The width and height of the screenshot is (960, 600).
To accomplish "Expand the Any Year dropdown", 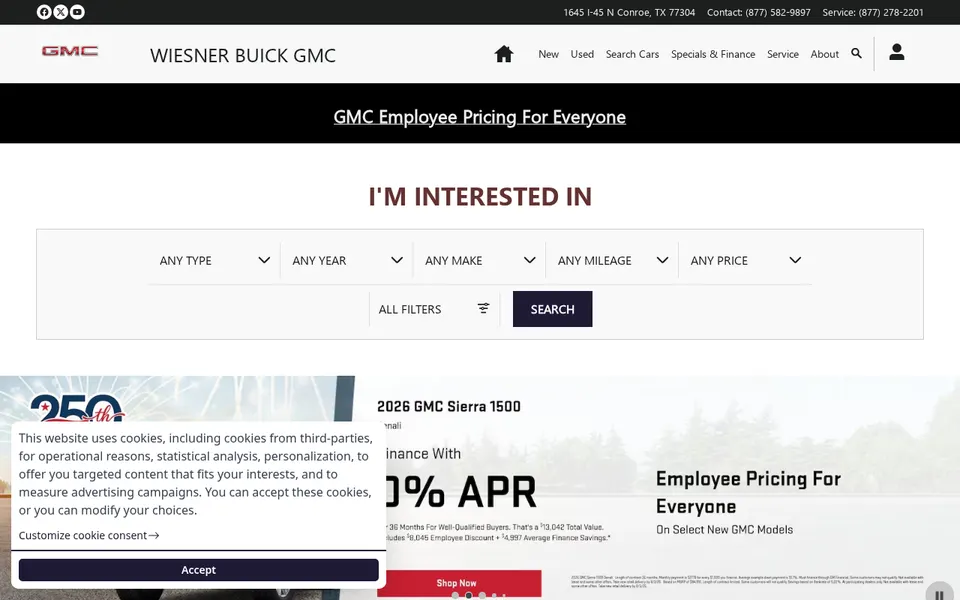I will click(347, 260).
